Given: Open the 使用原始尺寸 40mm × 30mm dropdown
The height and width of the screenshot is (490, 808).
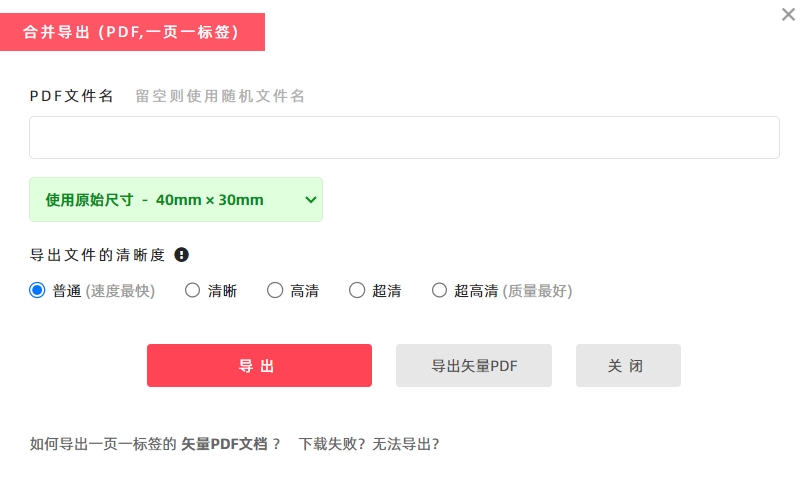Looking at the screenshot, I should (x=176, y=199).
